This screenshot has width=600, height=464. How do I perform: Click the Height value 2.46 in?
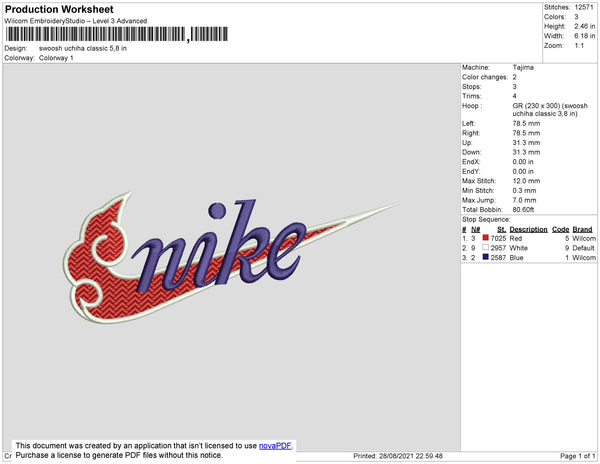[x=584, y=26]
